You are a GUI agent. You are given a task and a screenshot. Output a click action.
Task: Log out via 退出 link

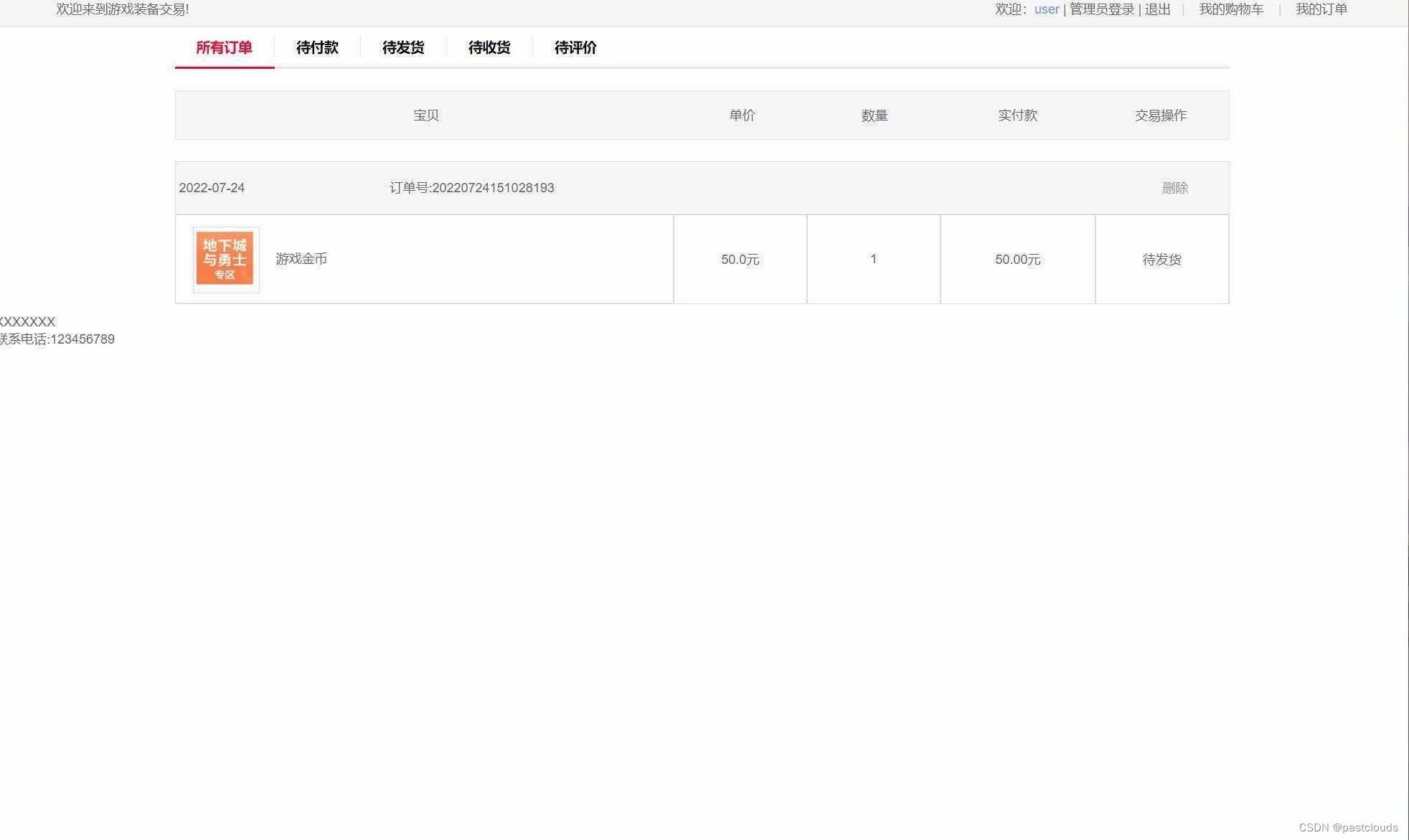click(x=1156, y=9)
